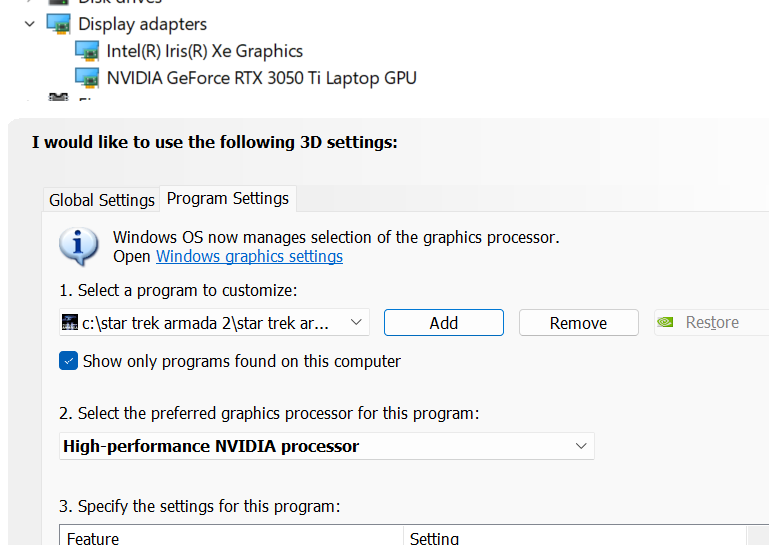This screenshot has height=555, width=769.
Task: Click the Remove button
Action: click(579, 323)
